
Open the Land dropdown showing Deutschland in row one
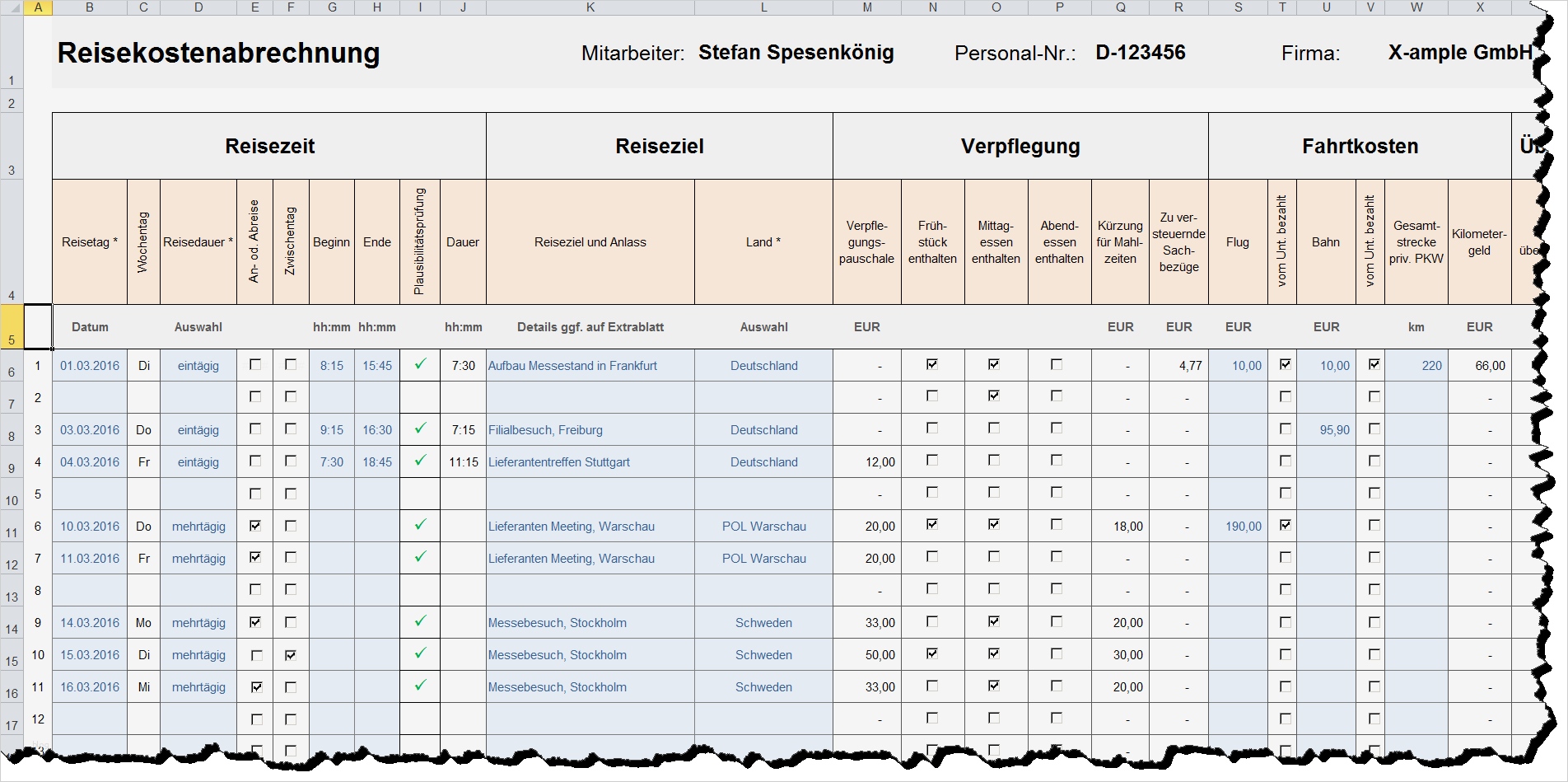[763, 365]
